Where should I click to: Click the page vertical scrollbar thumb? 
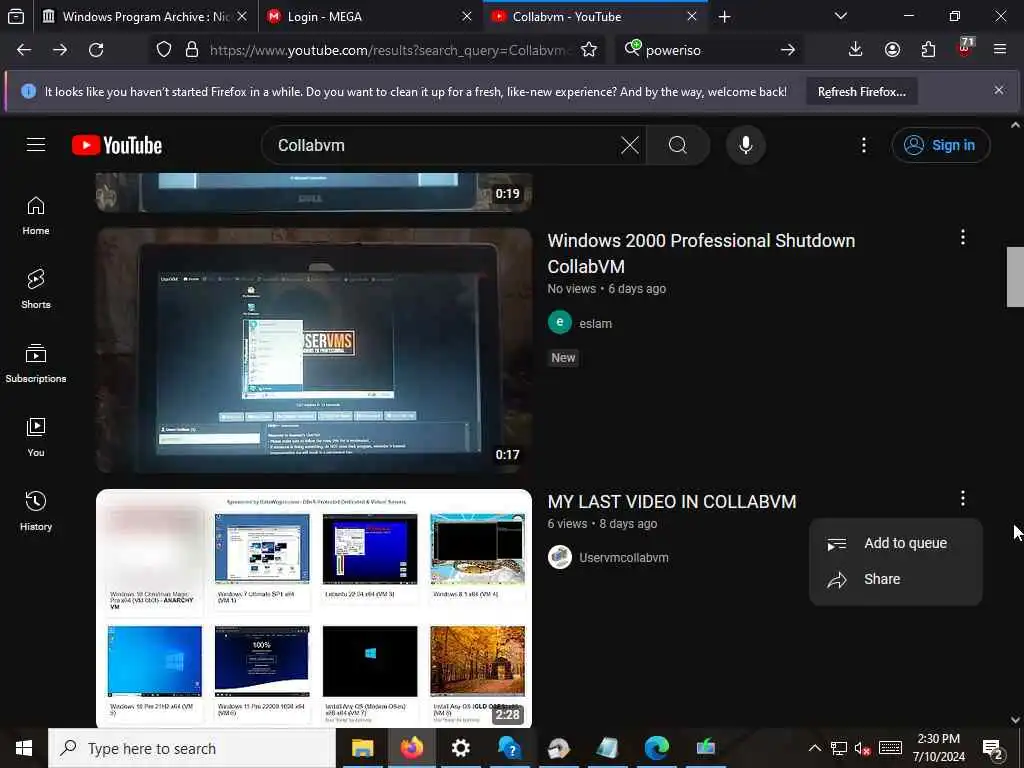[1015, 277]
